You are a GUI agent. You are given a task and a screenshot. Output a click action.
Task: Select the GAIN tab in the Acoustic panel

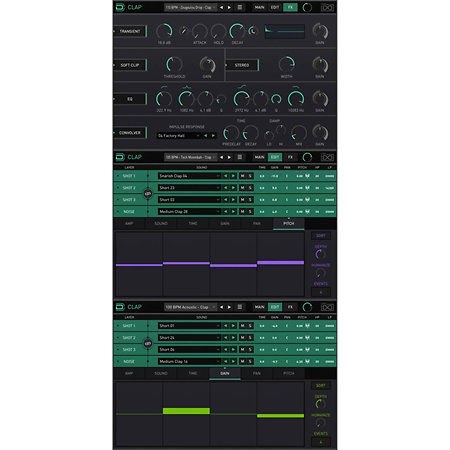(x=225, y=374)
